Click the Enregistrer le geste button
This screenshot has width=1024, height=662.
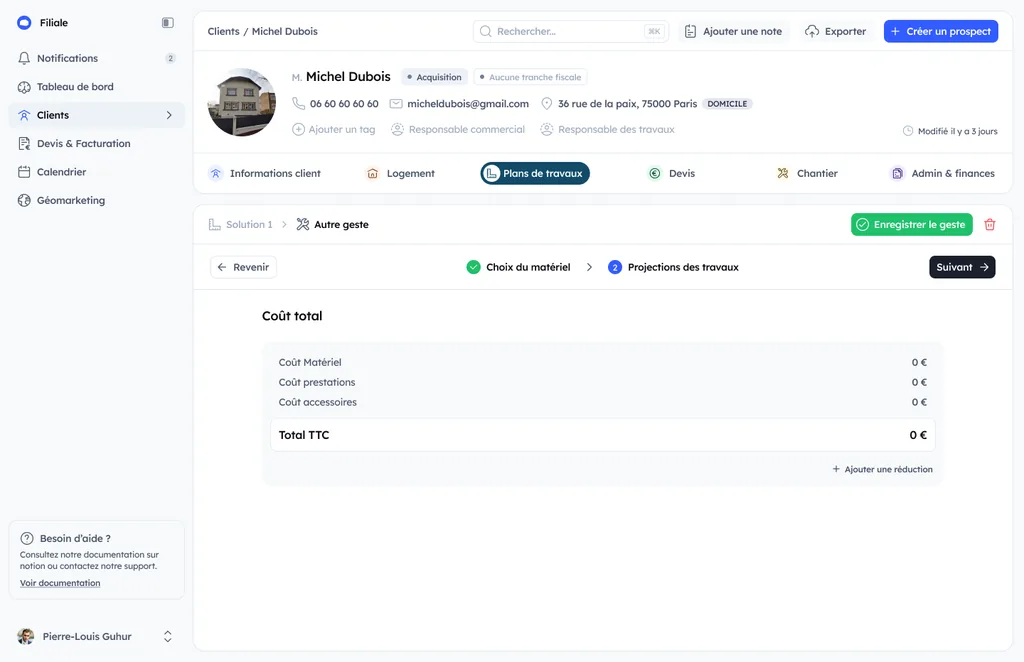(x=912, y=225)
